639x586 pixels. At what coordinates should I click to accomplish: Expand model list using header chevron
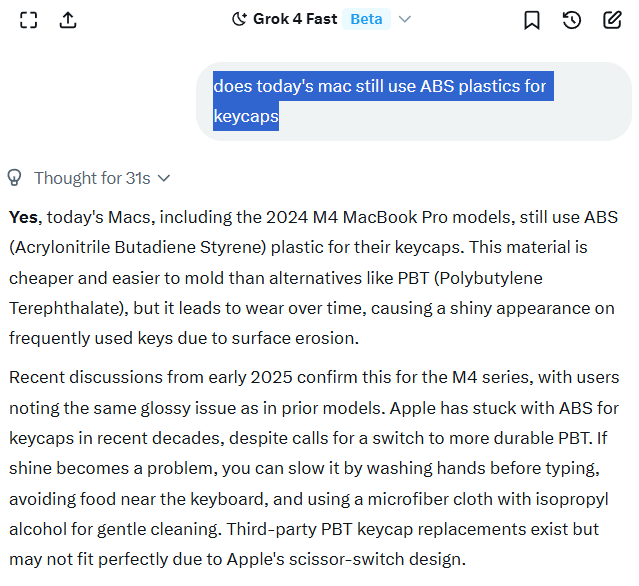click(x=405, y=19)
